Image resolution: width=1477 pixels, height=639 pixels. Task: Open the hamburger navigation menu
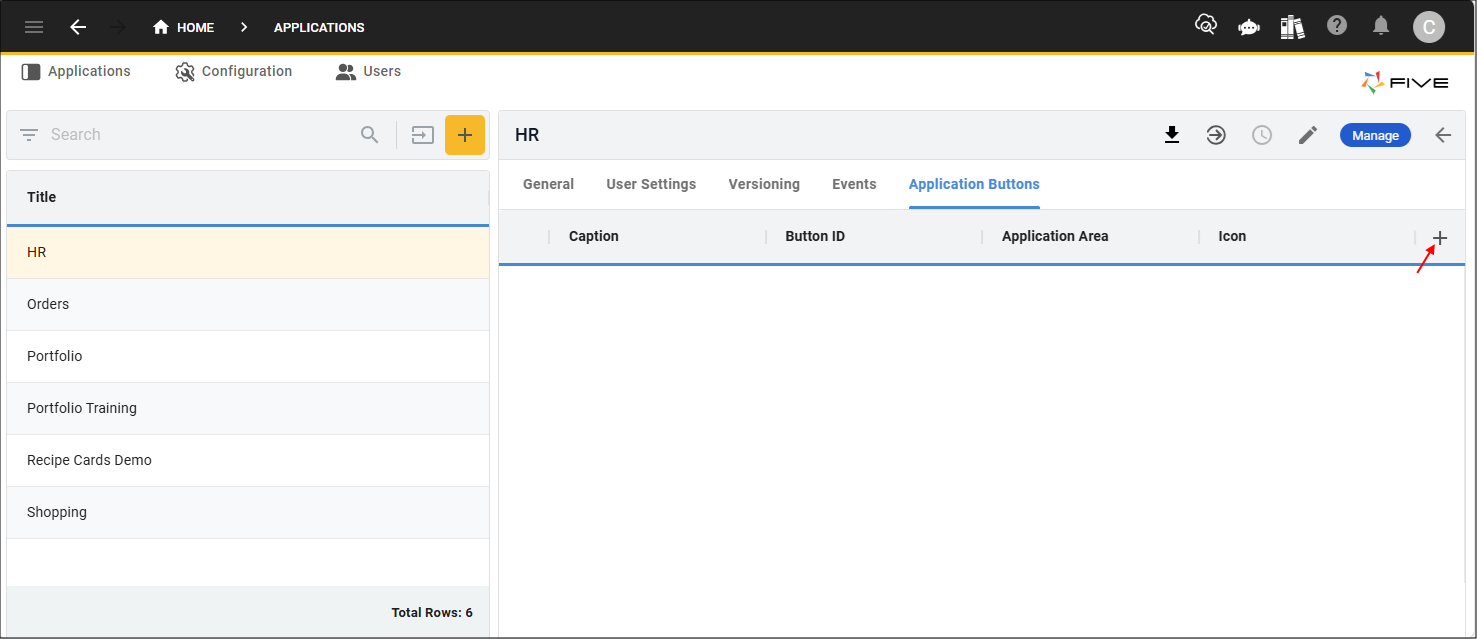click(x=33, y=27)
